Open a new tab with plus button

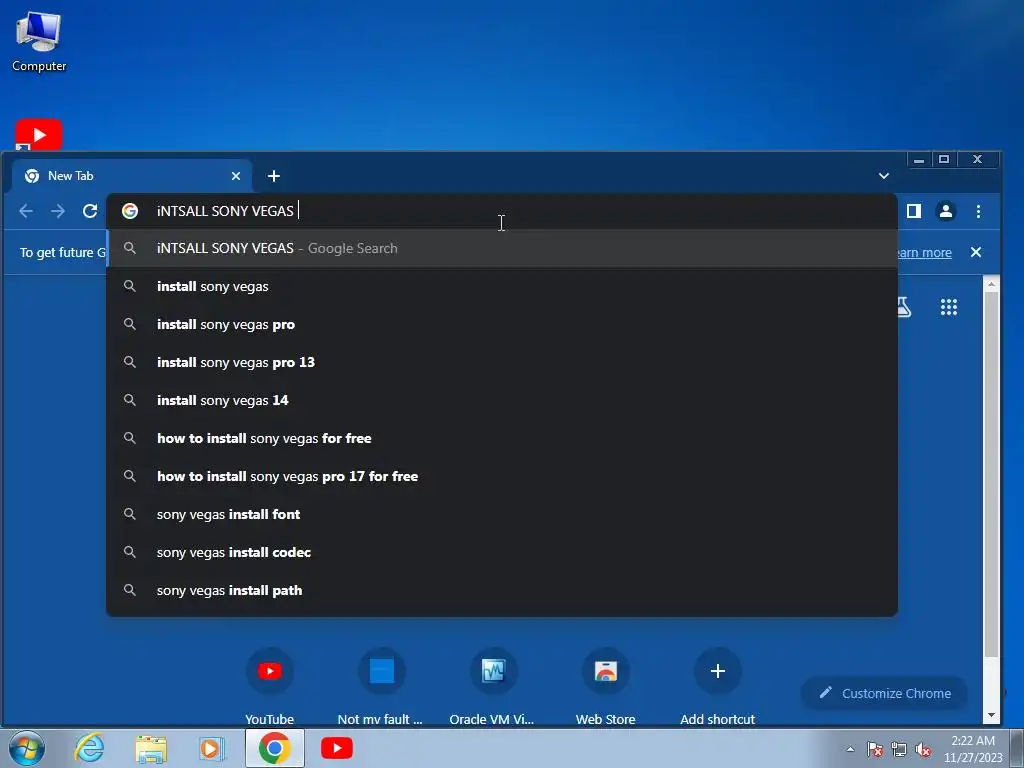(x=274, y=176)
